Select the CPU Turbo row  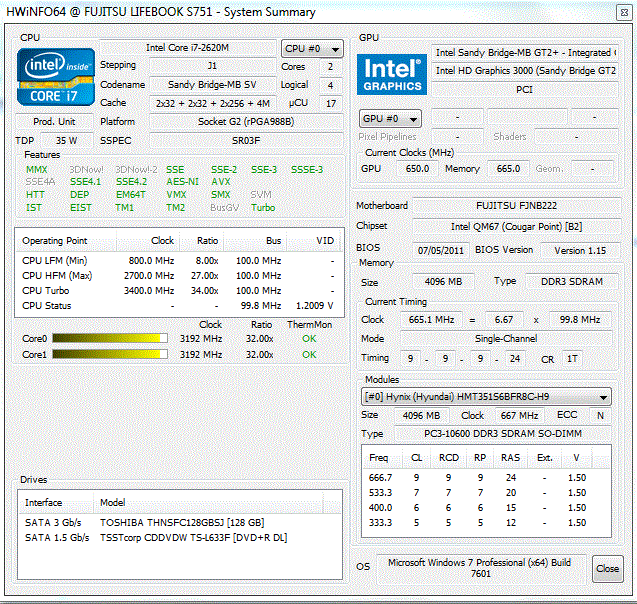(179, 291)
